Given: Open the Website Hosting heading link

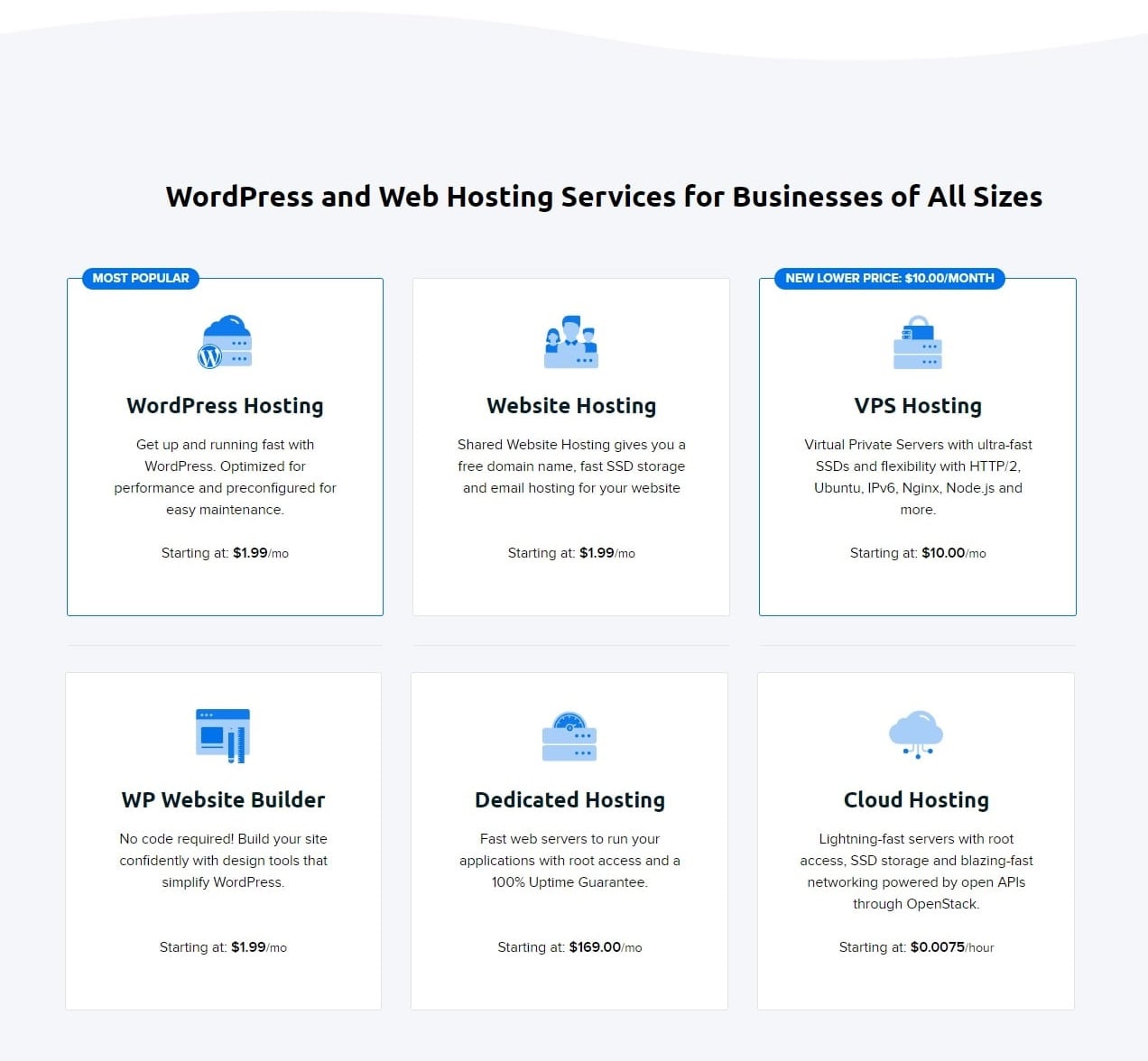Looking at the screenshot, I should (570, 405).
